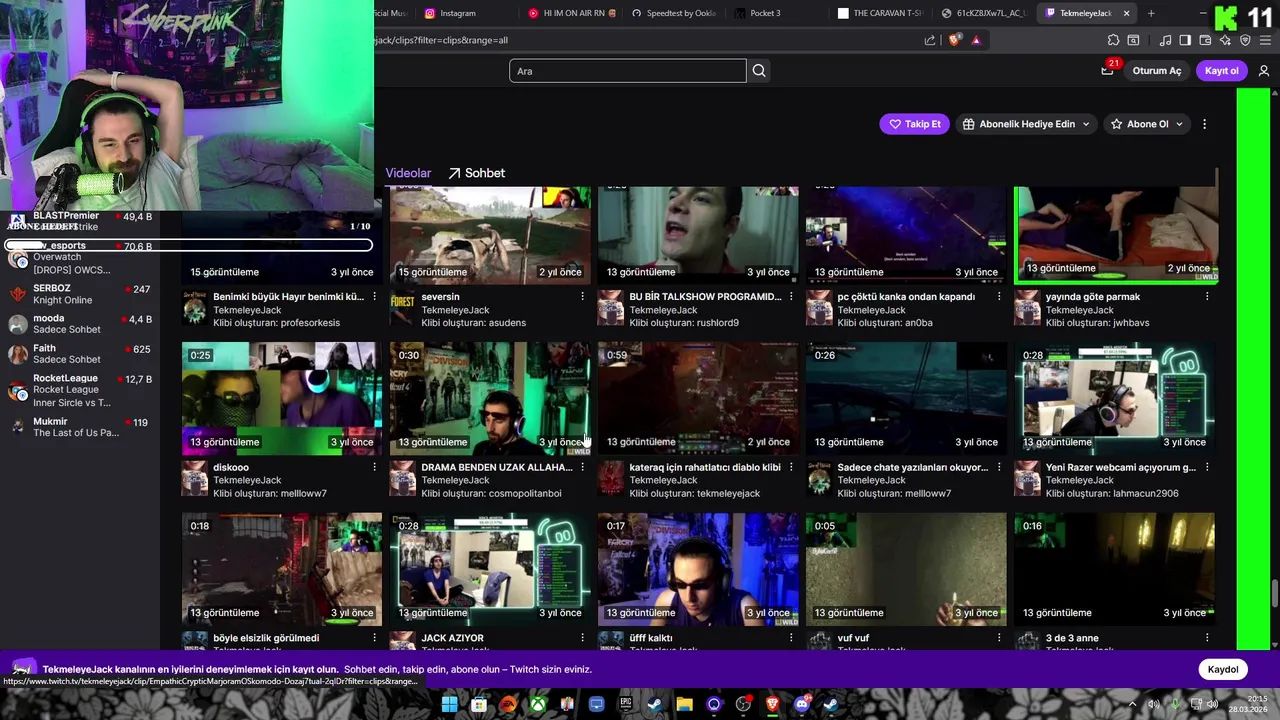Open Xbox app from the taskbar

(538, 704)
